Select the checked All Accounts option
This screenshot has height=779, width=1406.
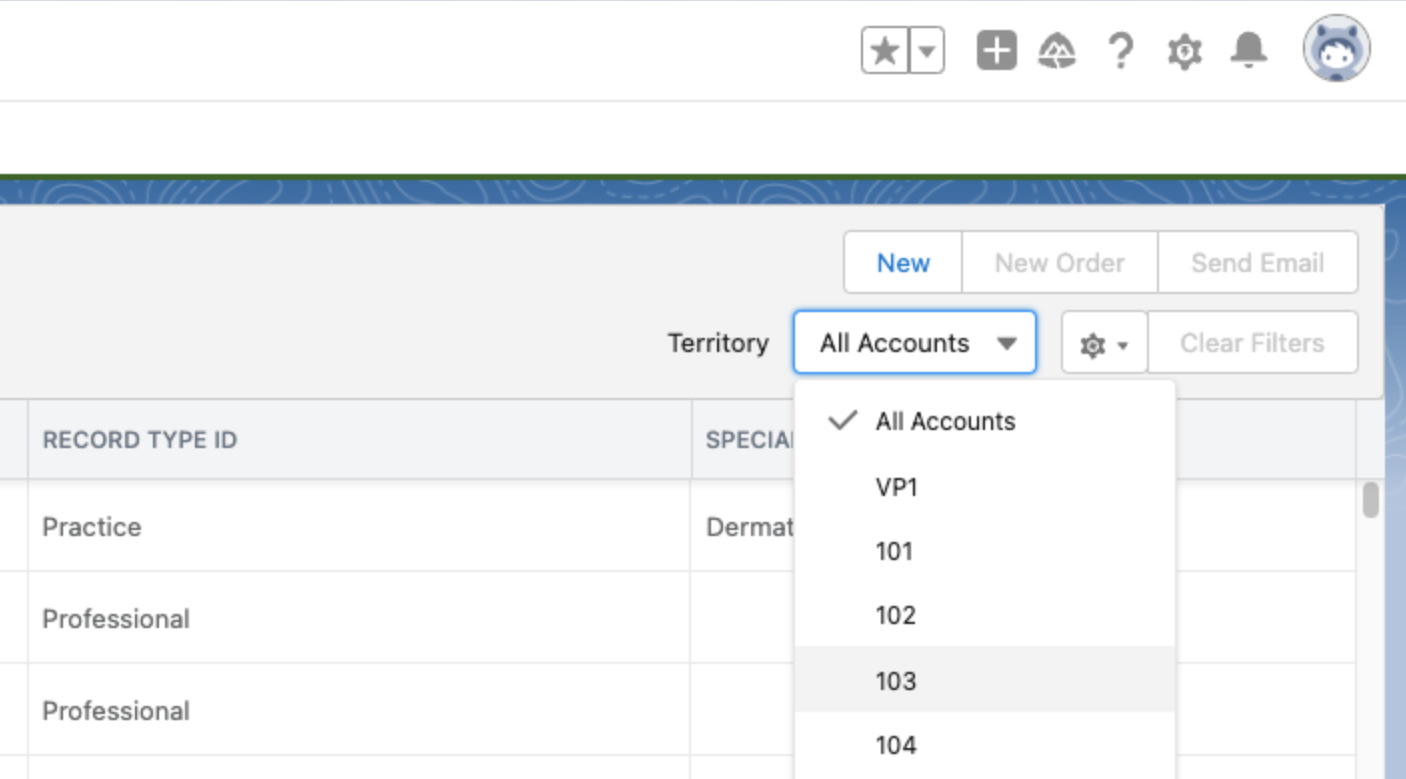(x=945, y=421)
